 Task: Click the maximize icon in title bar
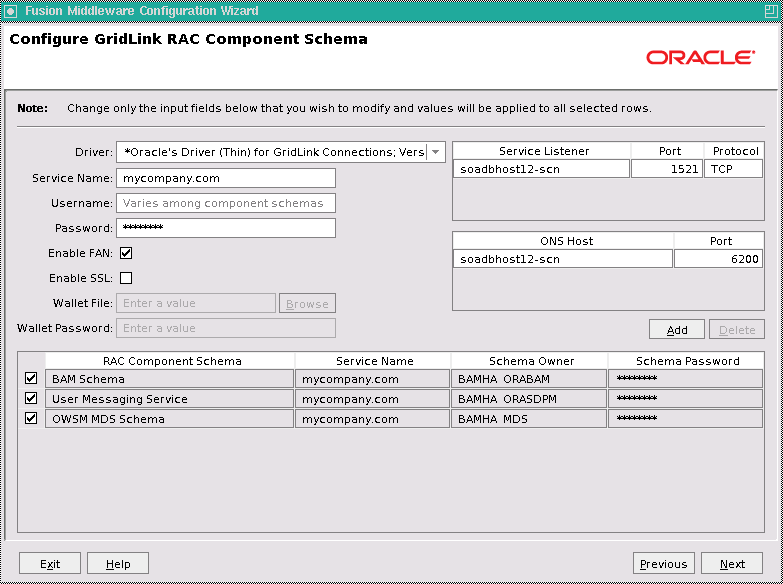[771, 10]
